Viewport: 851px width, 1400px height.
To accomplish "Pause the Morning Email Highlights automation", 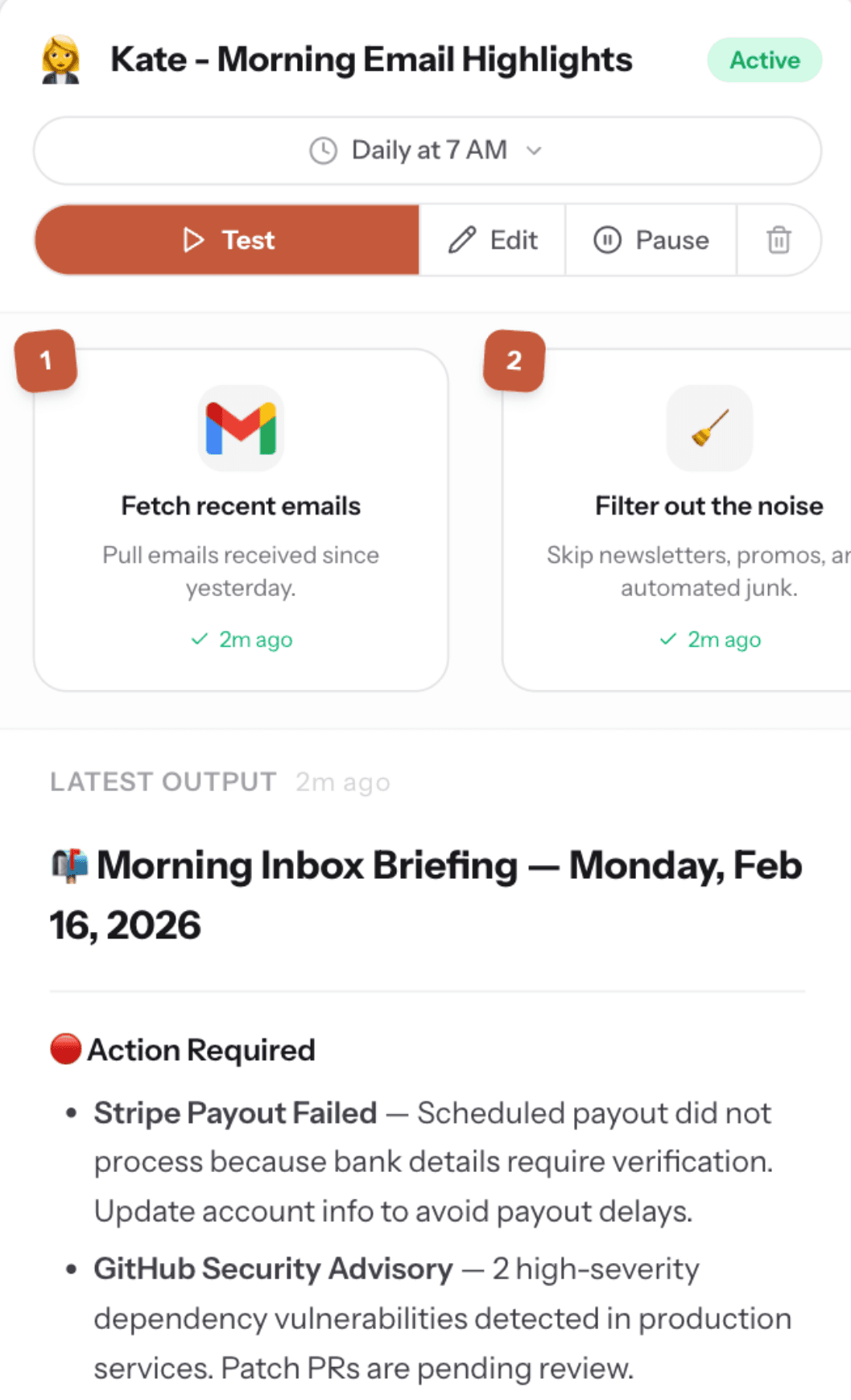I will (651, 240).
